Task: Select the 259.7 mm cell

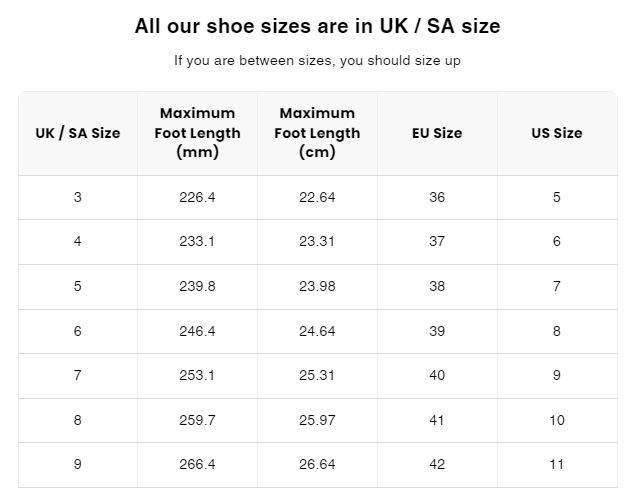Action: [197, 420]
